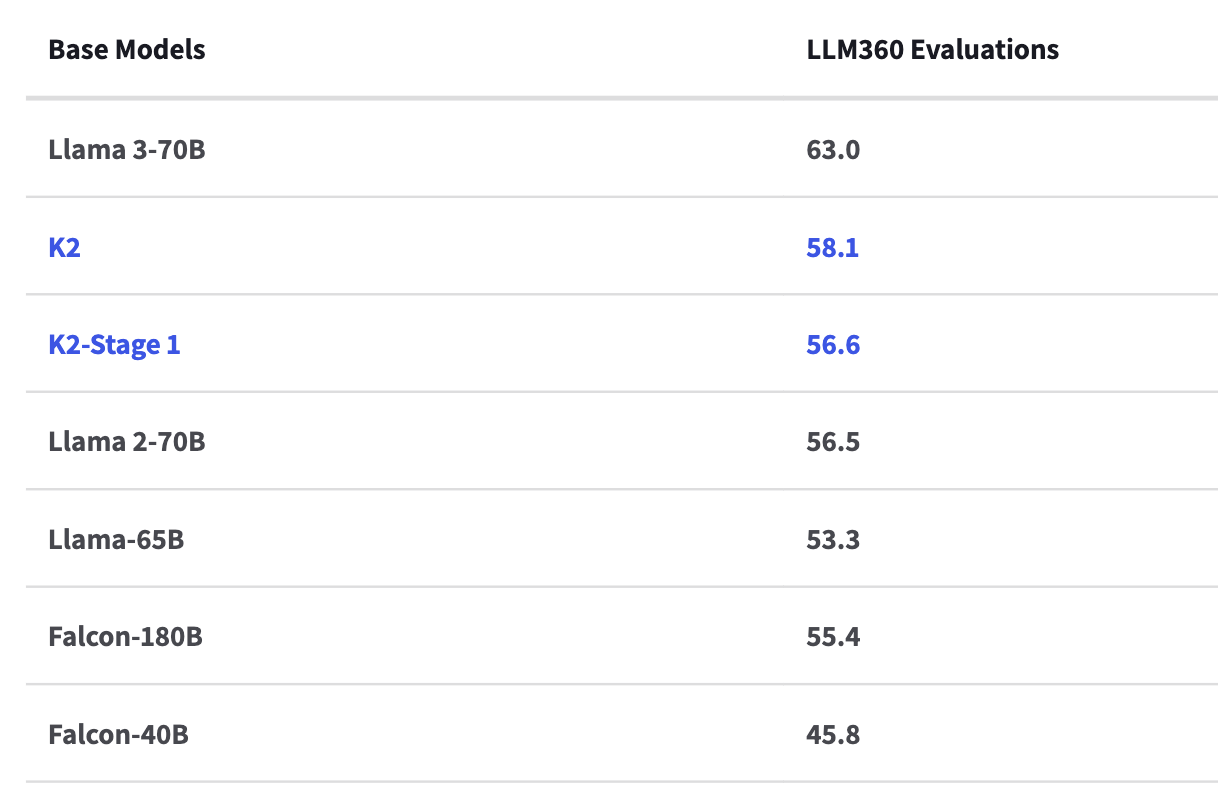
Task: Open the K2 model link
Action: coord(64,247)
